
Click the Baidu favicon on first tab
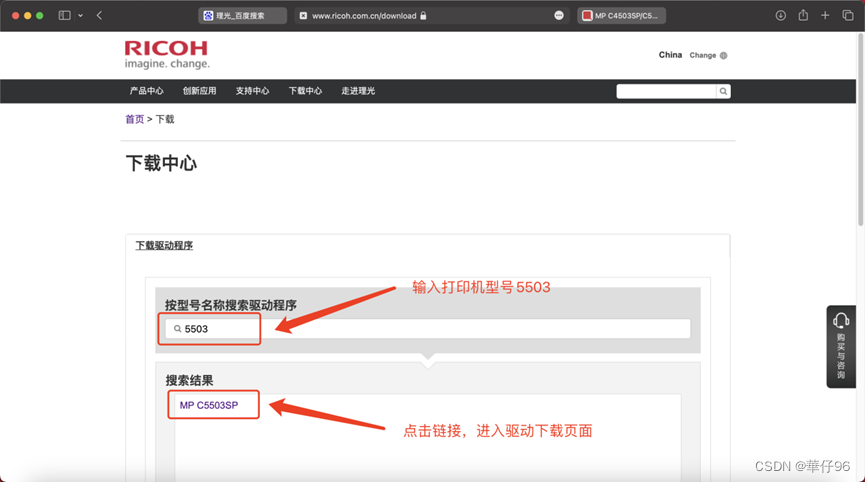click(x=208, y=15)
